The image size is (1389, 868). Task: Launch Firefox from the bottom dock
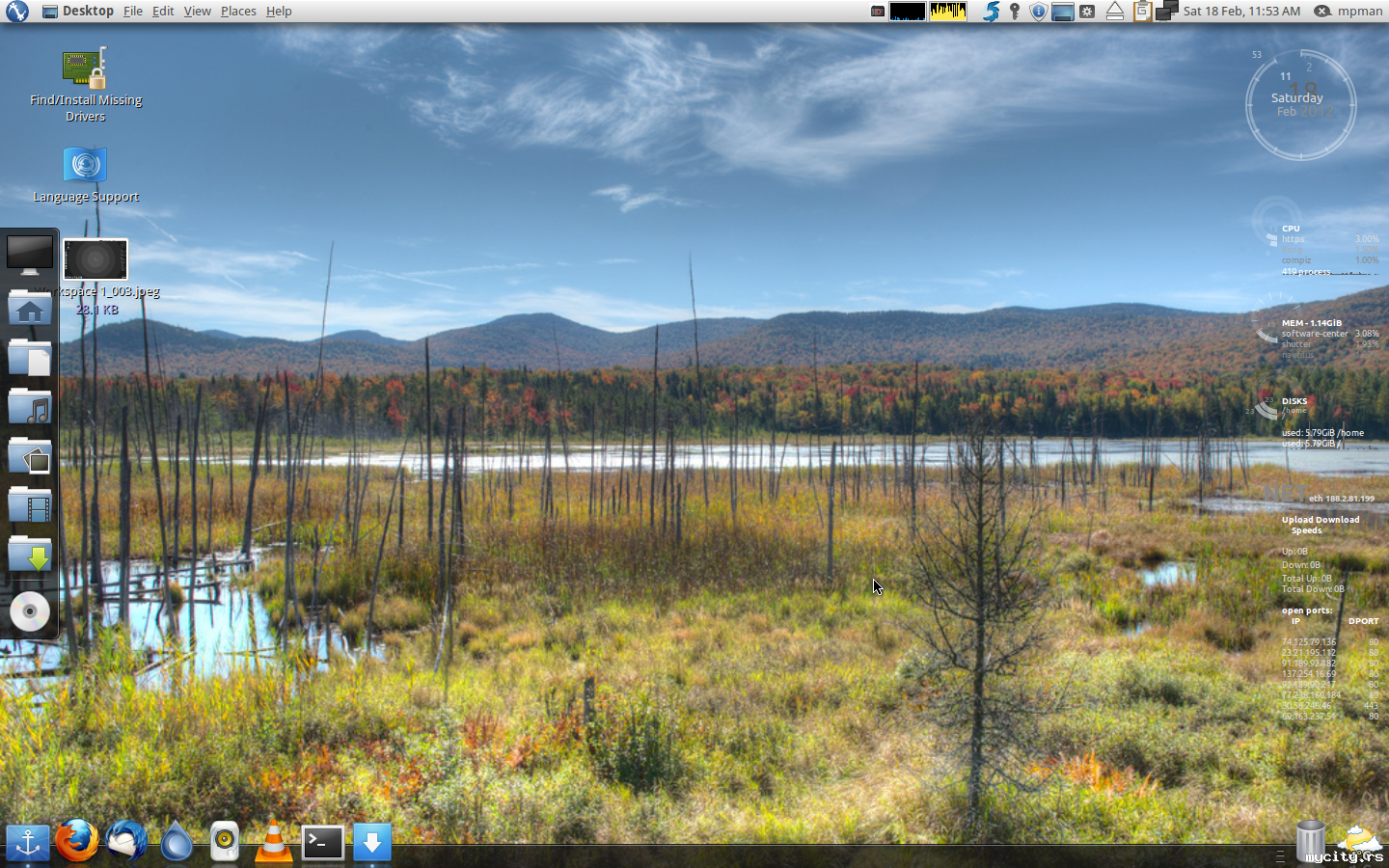click(x=77, y=841)
